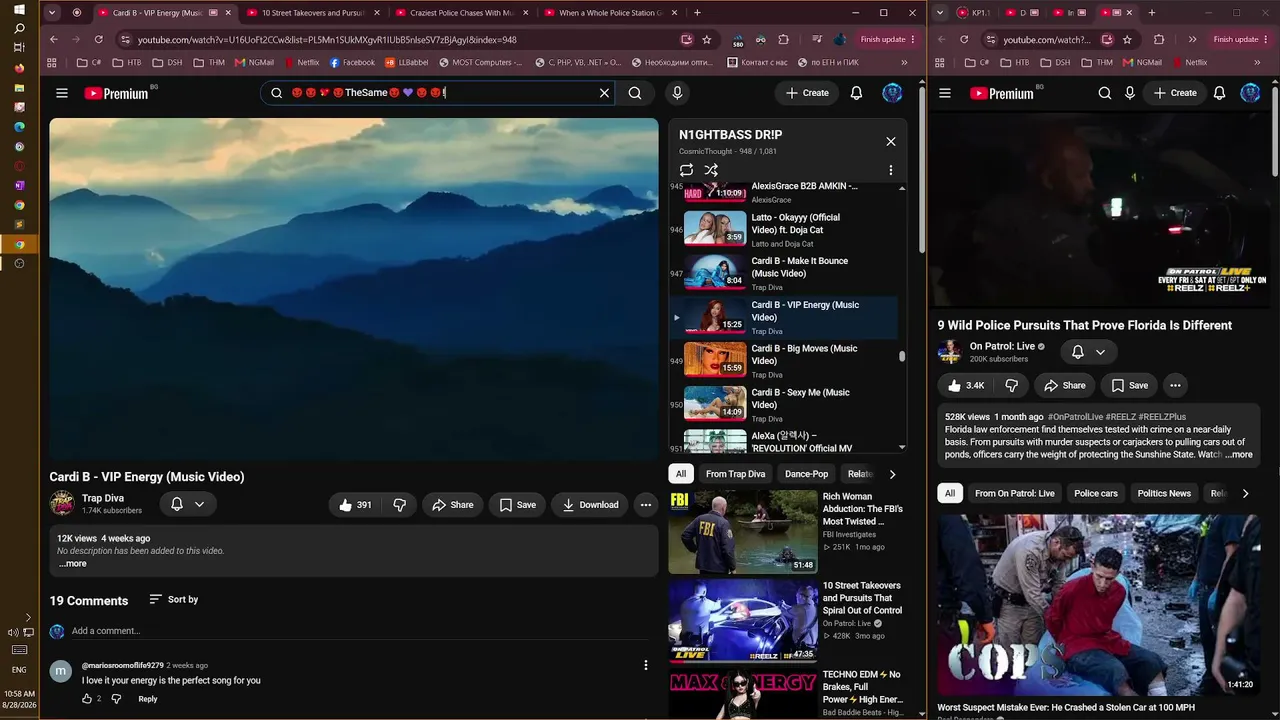Show more filter chips in left window
This screenshot has width=1280, height=720.
tap(892, 474)
